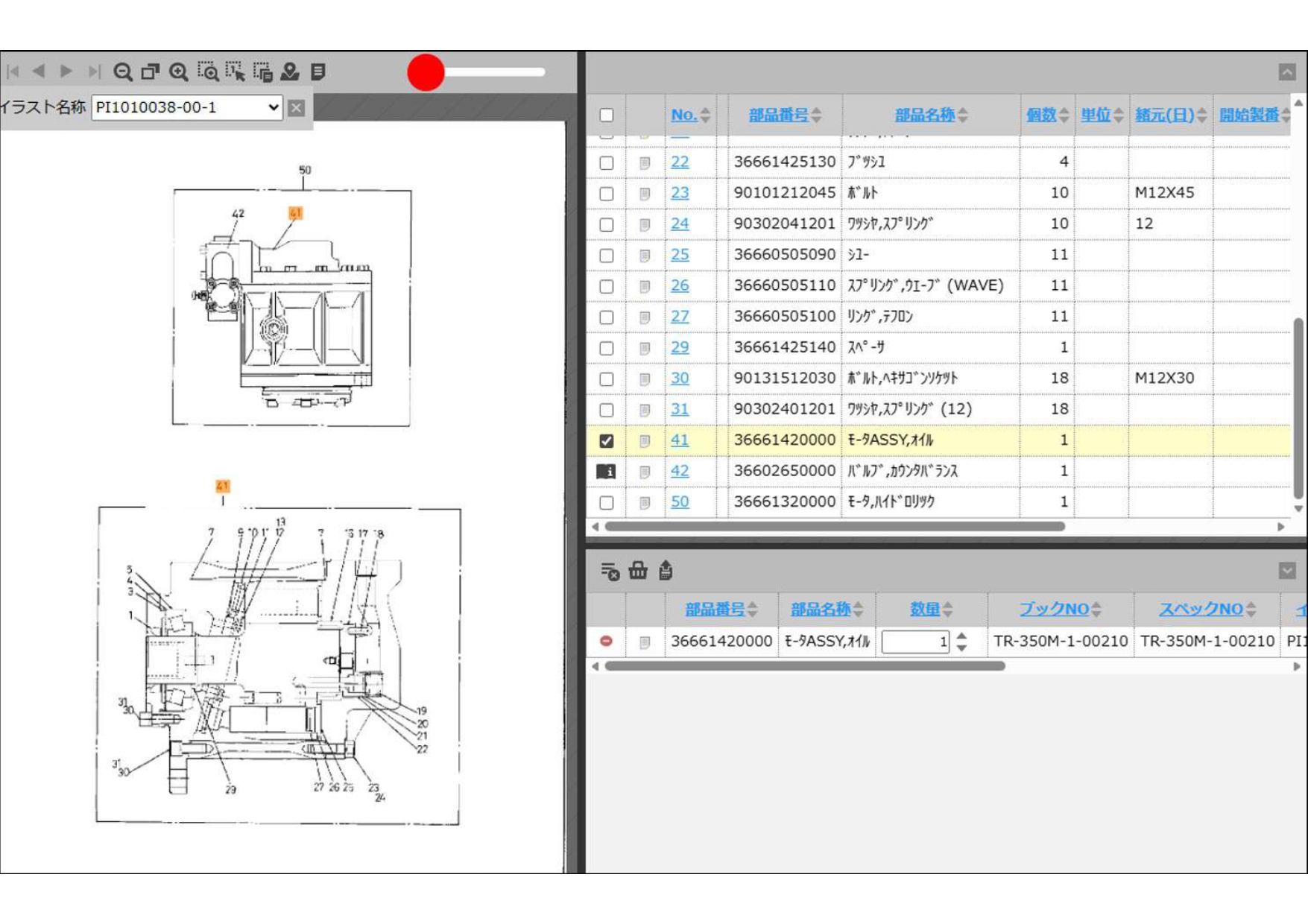Remove part 36661420000 with the red minus icon
This screenshot has height=924, width=1308.
(607, 641)
